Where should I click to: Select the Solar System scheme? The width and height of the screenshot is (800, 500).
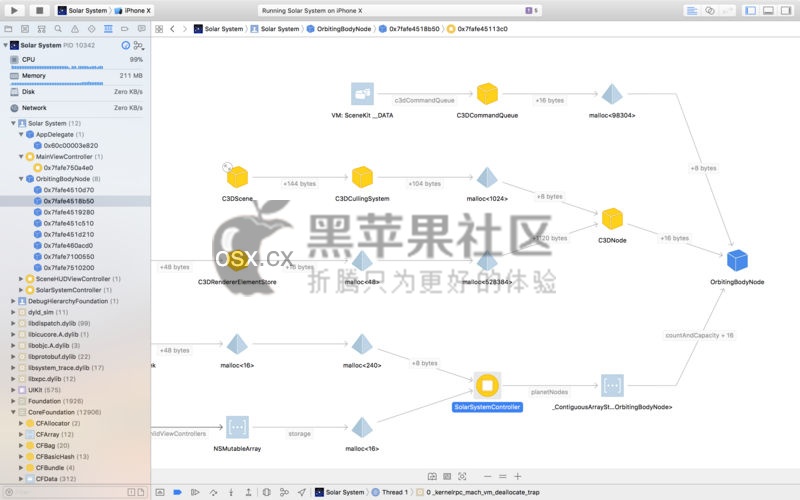(x=82, y=10)
